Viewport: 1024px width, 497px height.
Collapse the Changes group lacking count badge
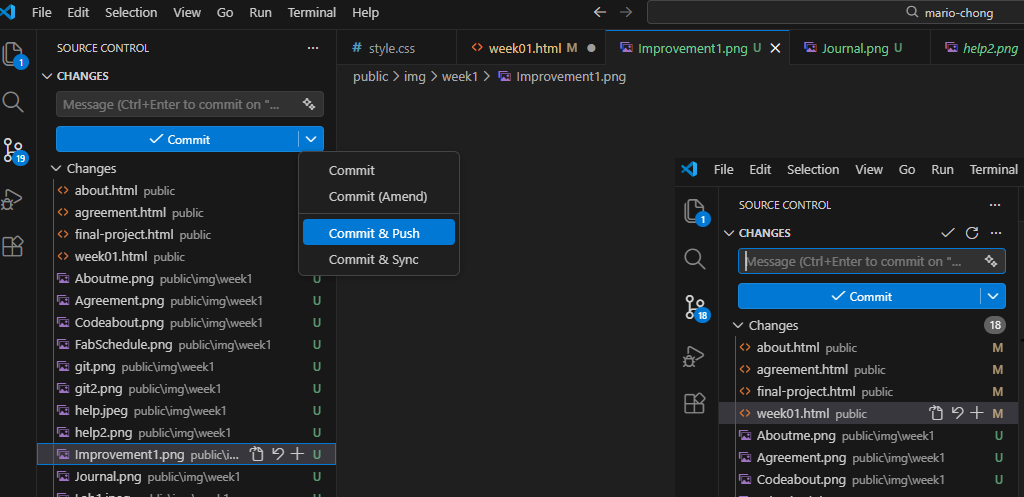(56, 168)
